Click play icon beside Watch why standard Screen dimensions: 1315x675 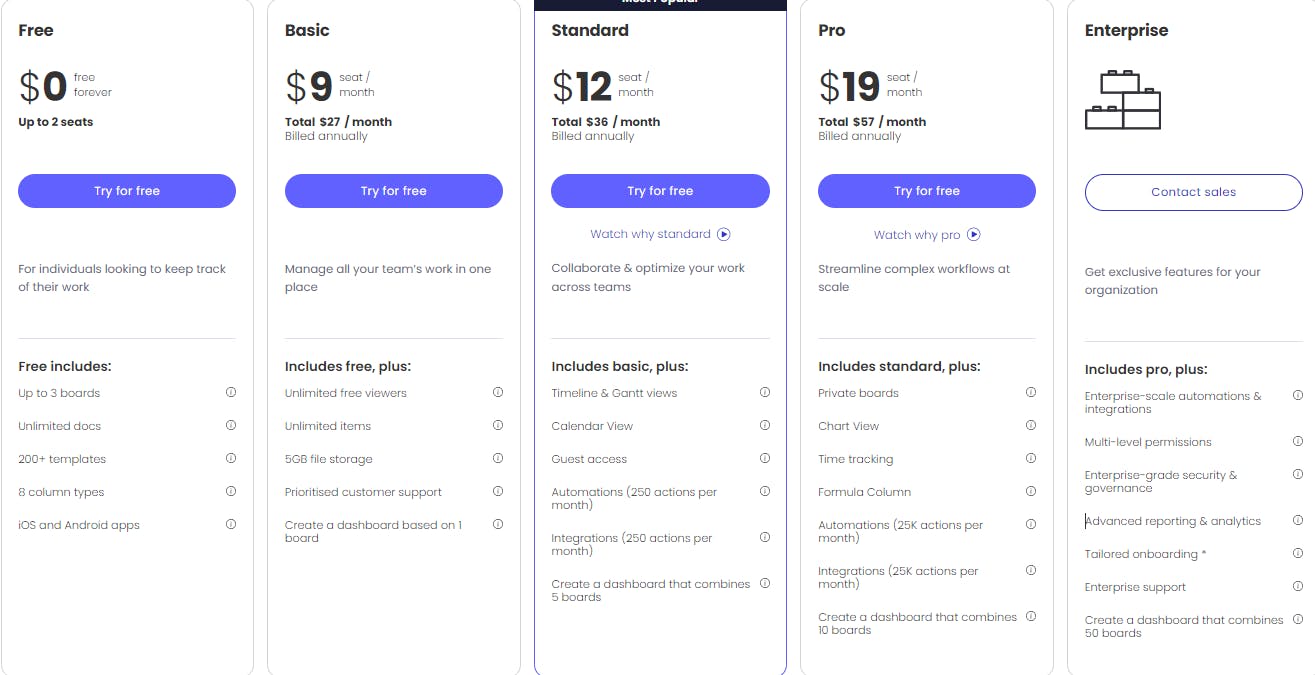point(724,234)
